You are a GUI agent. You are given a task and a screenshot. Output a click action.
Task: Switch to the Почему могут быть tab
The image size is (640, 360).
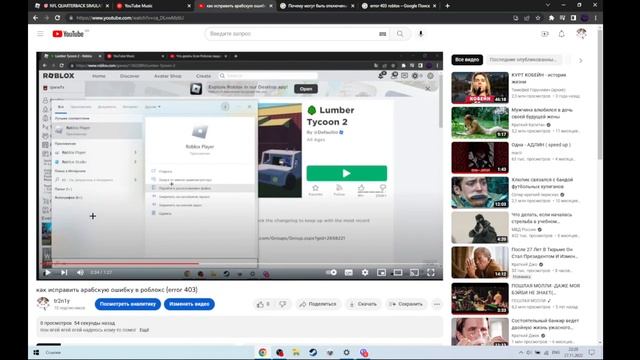click(317, 6)
